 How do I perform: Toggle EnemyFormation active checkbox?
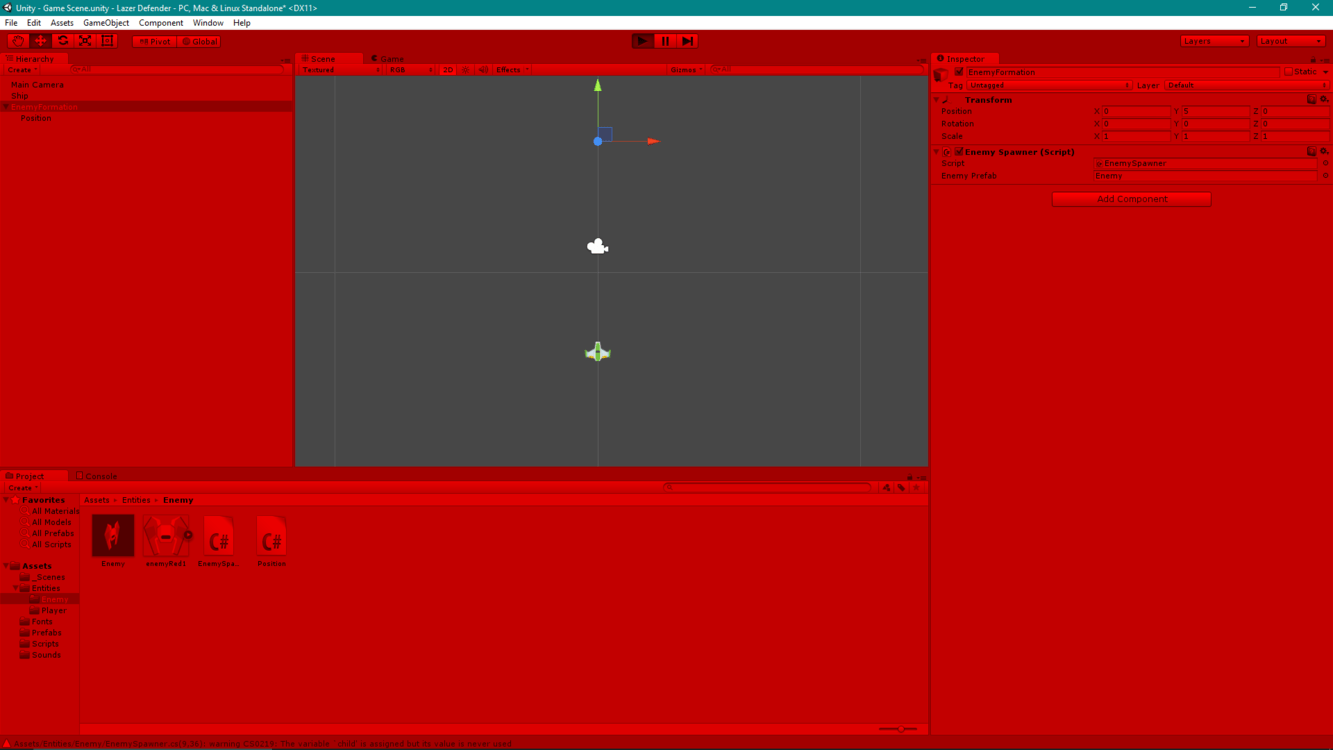point(959,73)
